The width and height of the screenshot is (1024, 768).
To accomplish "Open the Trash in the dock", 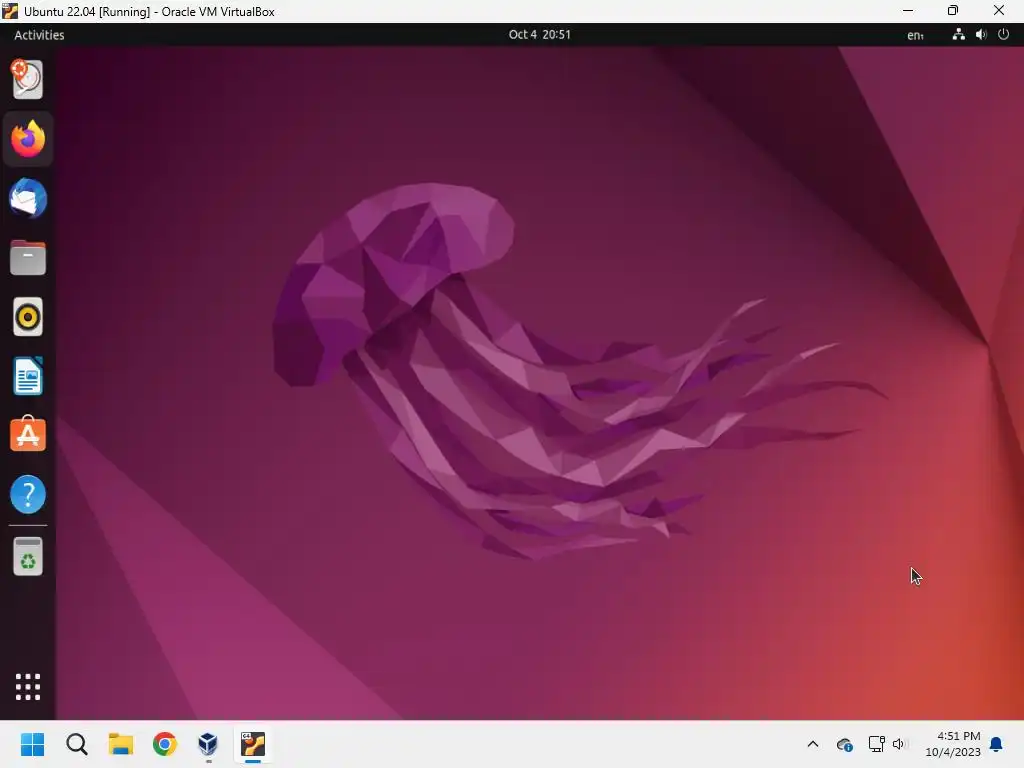I will [x=27, y=556].
